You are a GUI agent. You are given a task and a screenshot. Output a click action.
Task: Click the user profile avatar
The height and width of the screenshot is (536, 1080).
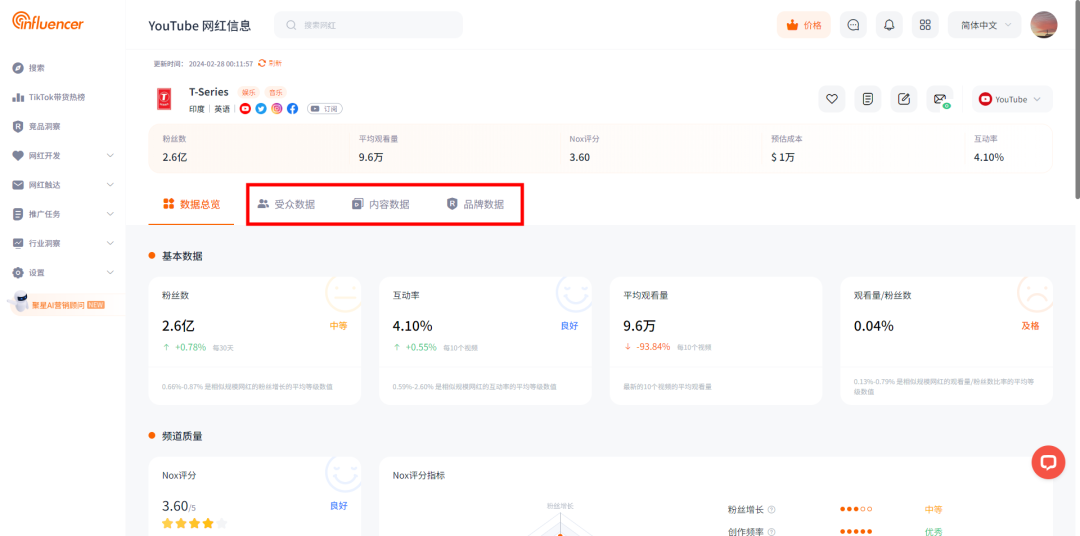[1043, 25]
